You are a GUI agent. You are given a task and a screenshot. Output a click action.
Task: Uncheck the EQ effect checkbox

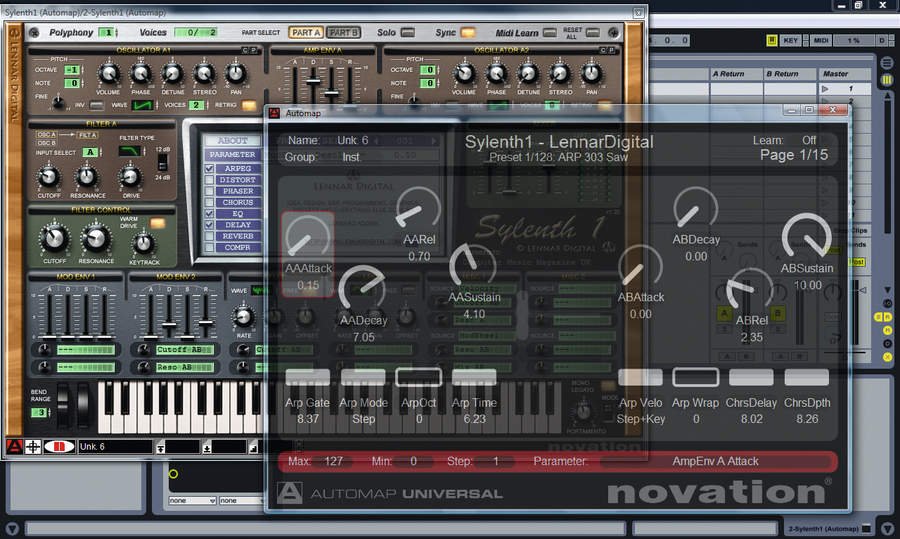coord(210,214)
